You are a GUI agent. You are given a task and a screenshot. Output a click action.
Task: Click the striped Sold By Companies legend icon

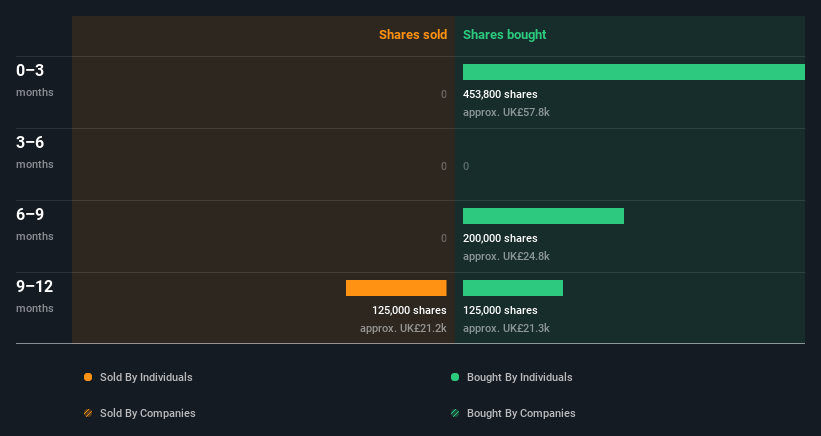(88, 413)
